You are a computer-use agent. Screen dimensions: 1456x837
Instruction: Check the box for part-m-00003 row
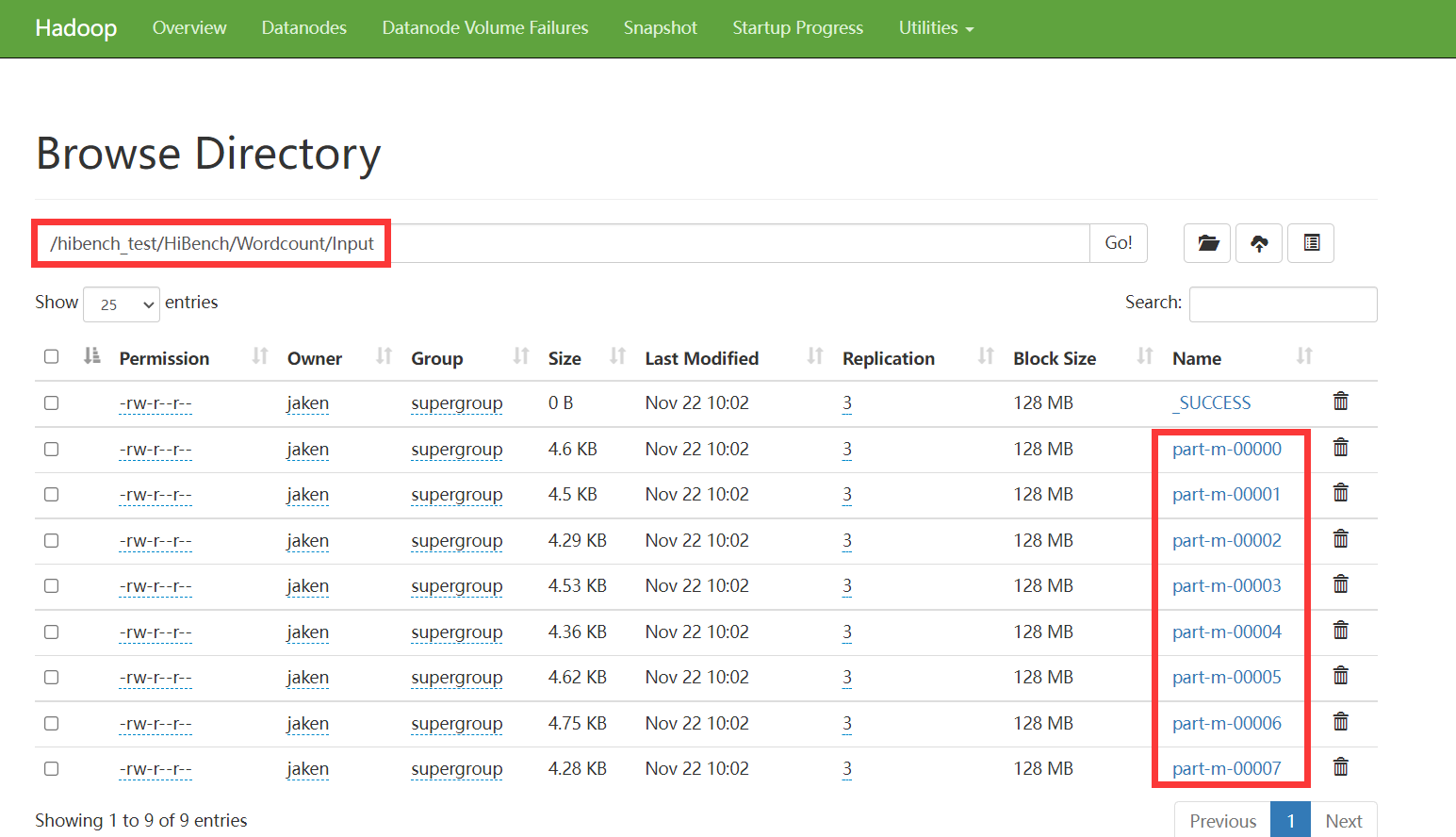(x=51, y=585)
